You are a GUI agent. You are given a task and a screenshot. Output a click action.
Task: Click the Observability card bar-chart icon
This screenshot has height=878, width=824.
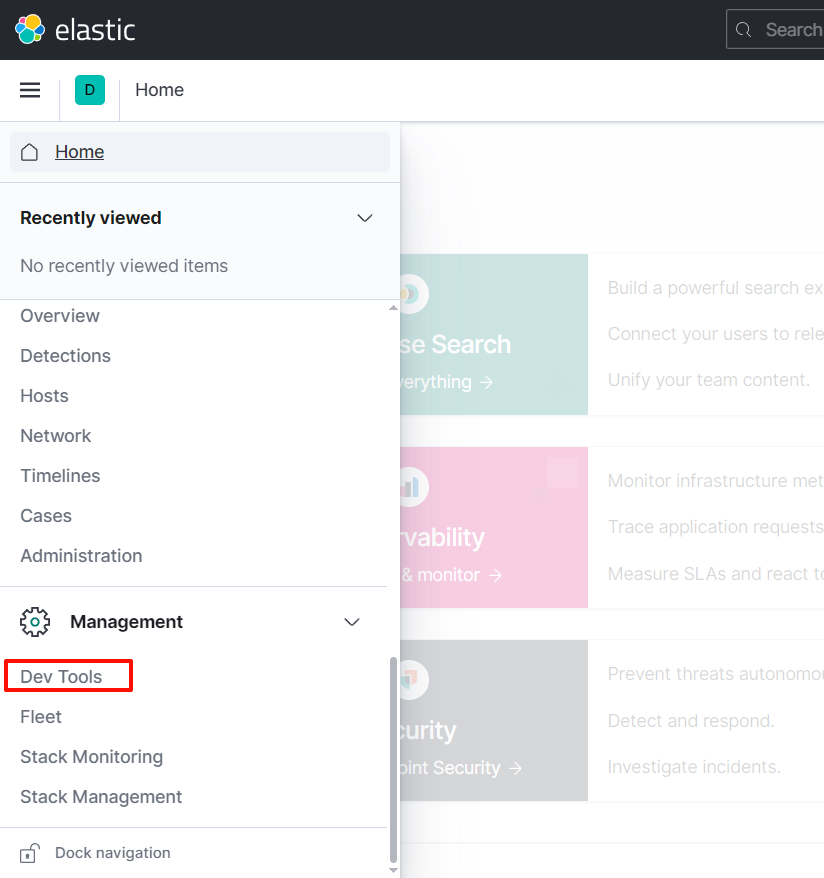413,487
